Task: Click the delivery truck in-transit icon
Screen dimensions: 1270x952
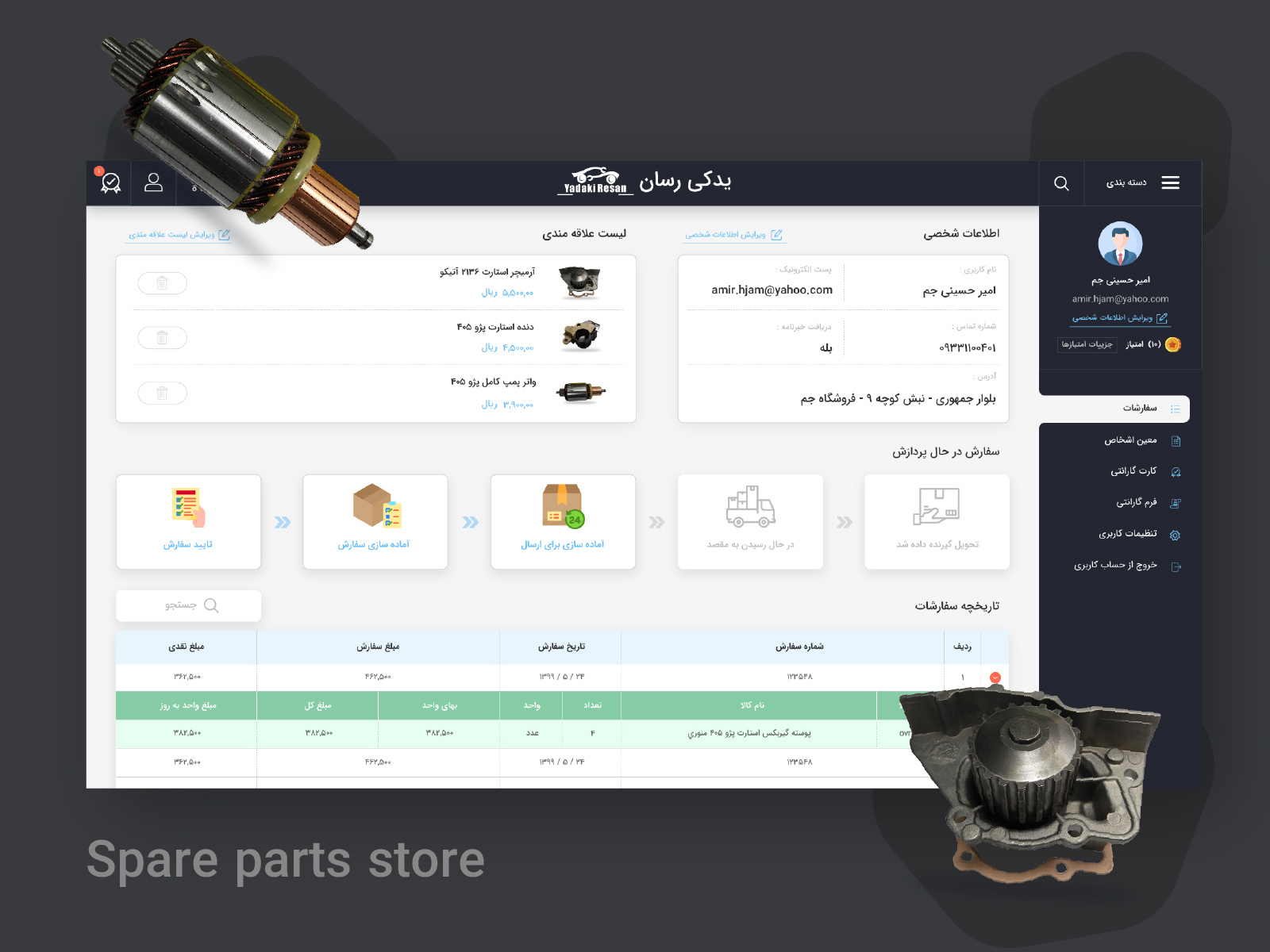Action: coord(750,507)
